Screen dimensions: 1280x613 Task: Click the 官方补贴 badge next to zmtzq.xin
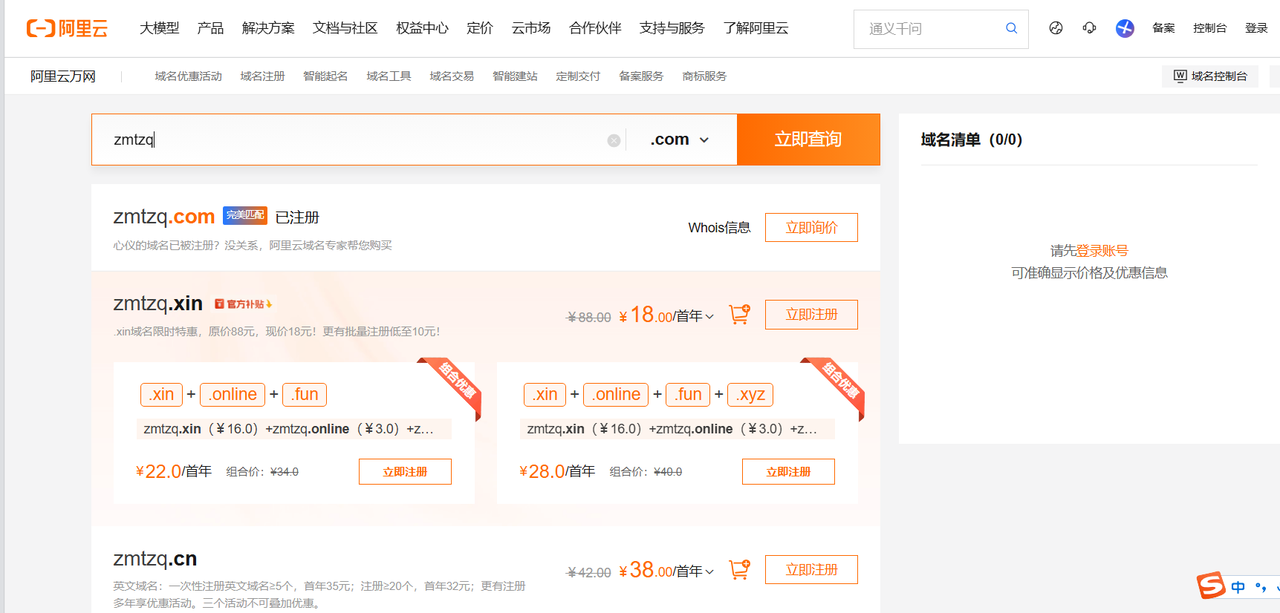tap(243, 303)
